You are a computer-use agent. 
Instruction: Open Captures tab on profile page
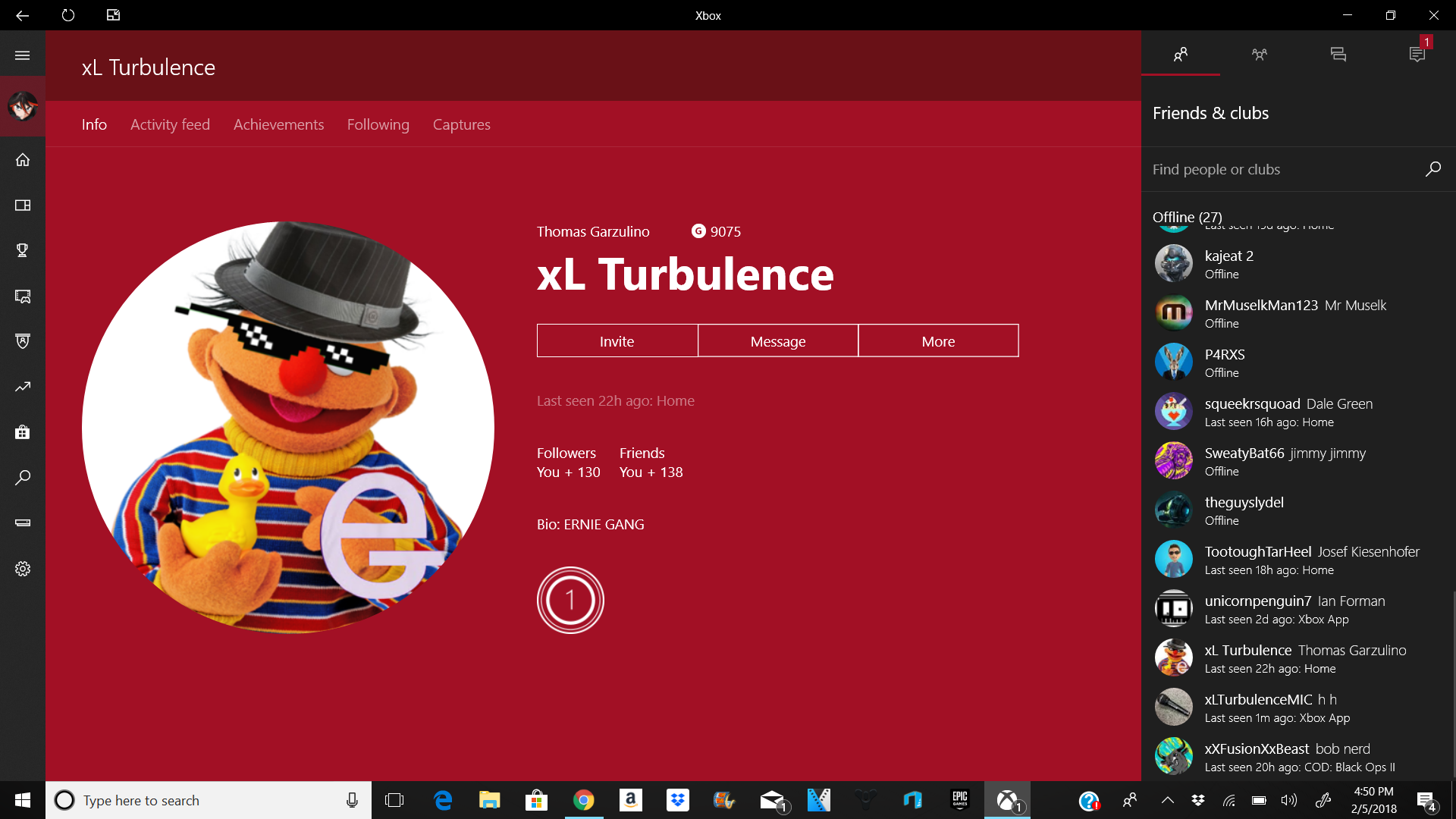pos(462,124)
